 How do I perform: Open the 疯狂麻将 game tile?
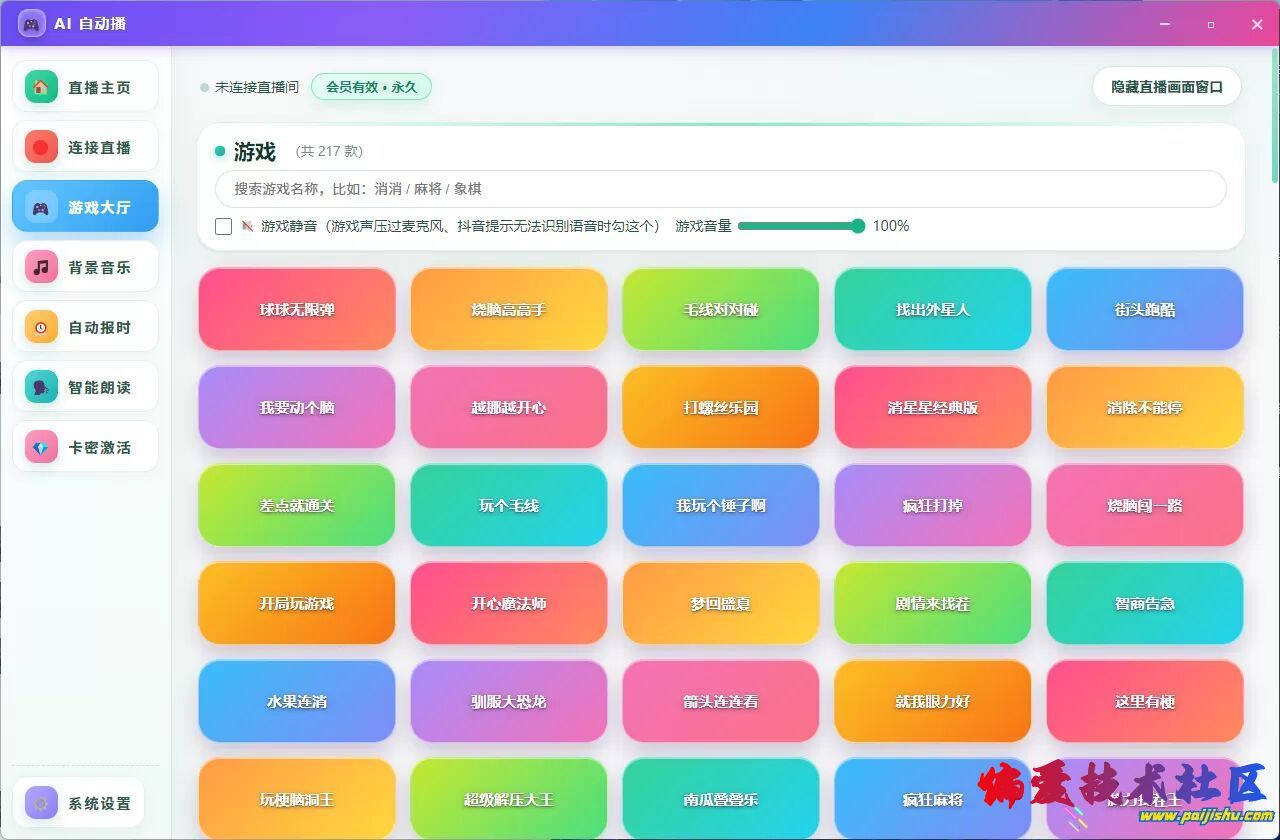click(933, 800)
